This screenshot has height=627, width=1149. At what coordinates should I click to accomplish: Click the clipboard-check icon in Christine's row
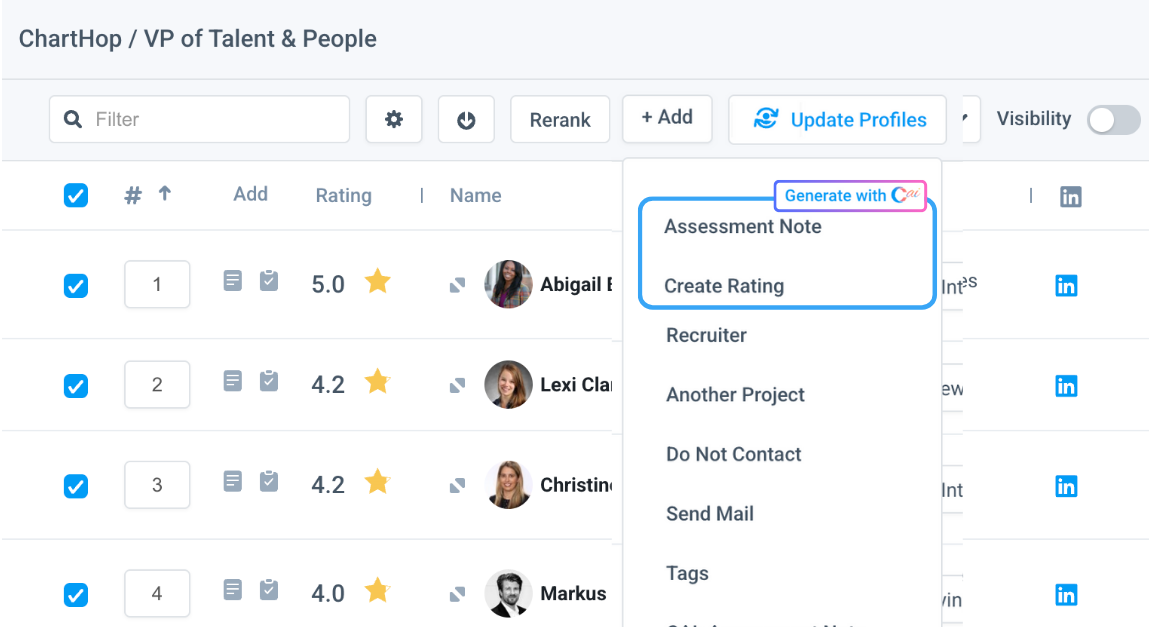pyautogui.click(x=269, y=481)
